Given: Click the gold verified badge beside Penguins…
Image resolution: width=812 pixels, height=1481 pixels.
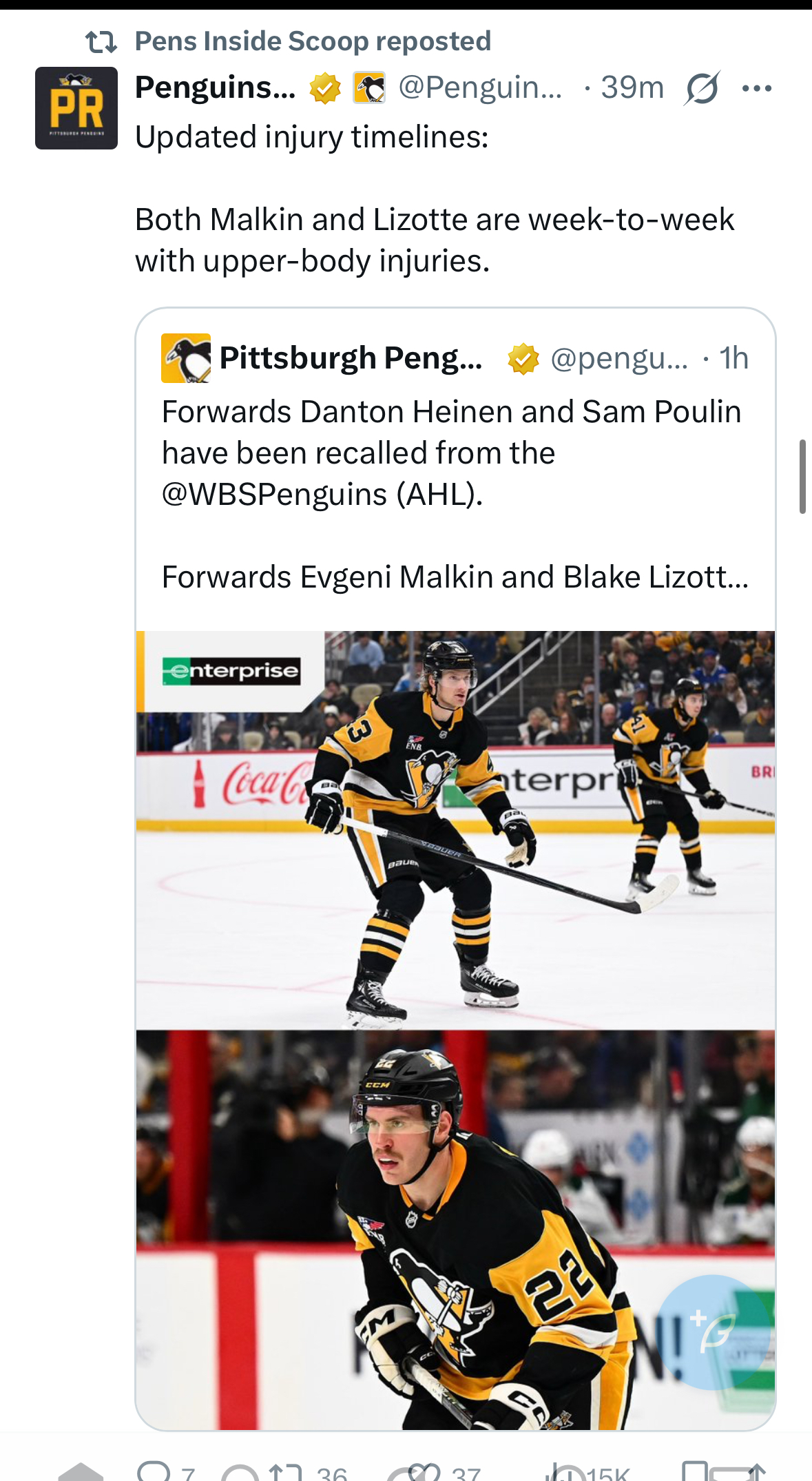Looking at the screenshot, I should pyautogui.click(x=325, y=88).
